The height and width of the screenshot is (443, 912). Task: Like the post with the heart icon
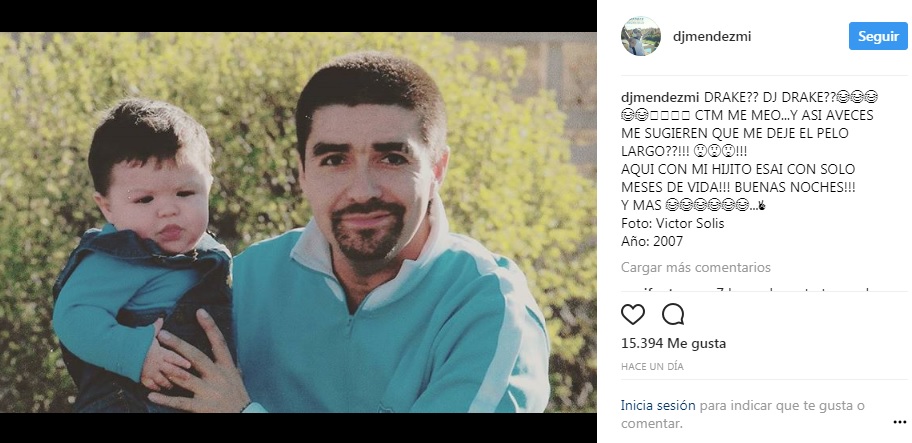[x=633, y=315]
